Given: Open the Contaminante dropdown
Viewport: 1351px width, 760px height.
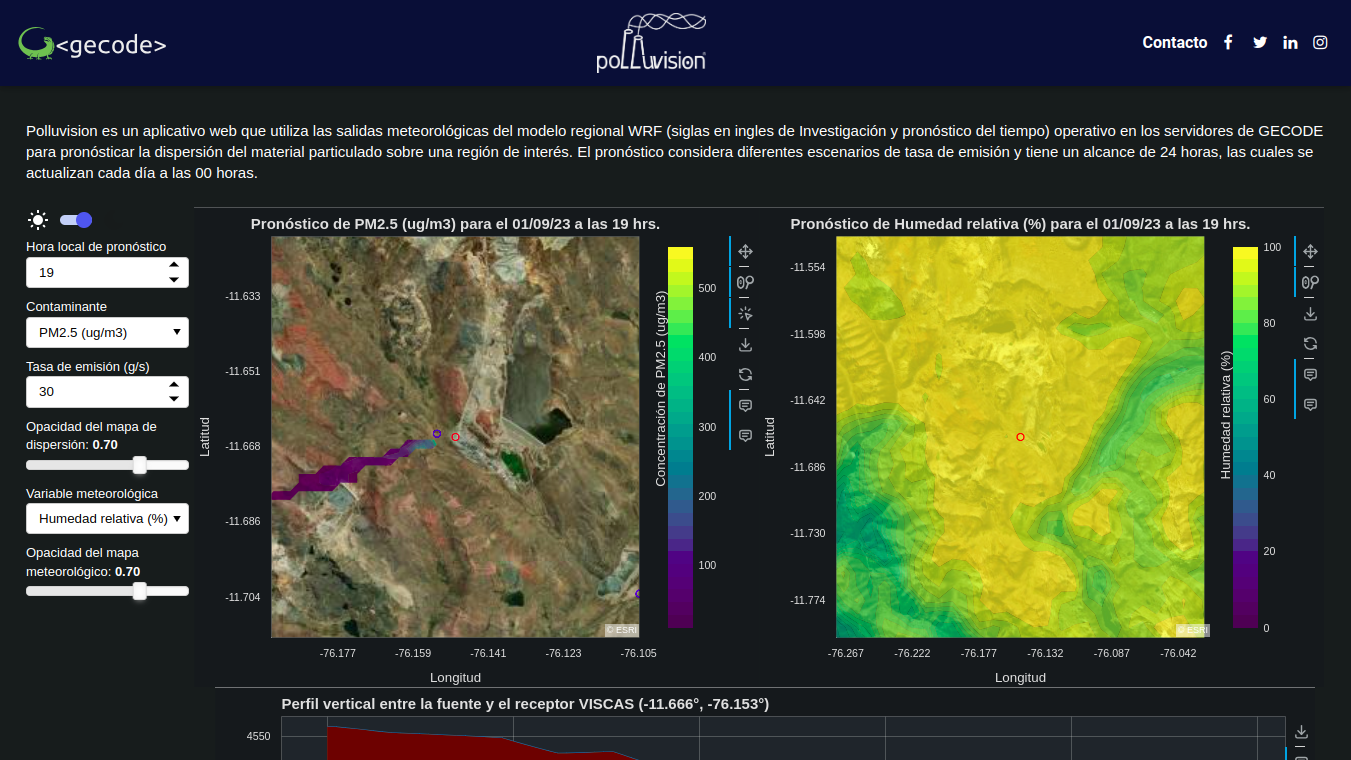Looking at the screenshot, I should click(107, 332).
